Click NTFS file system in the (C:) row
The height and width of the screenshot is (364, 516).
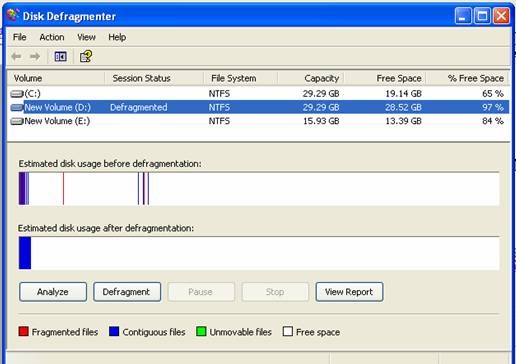(219, 94)
